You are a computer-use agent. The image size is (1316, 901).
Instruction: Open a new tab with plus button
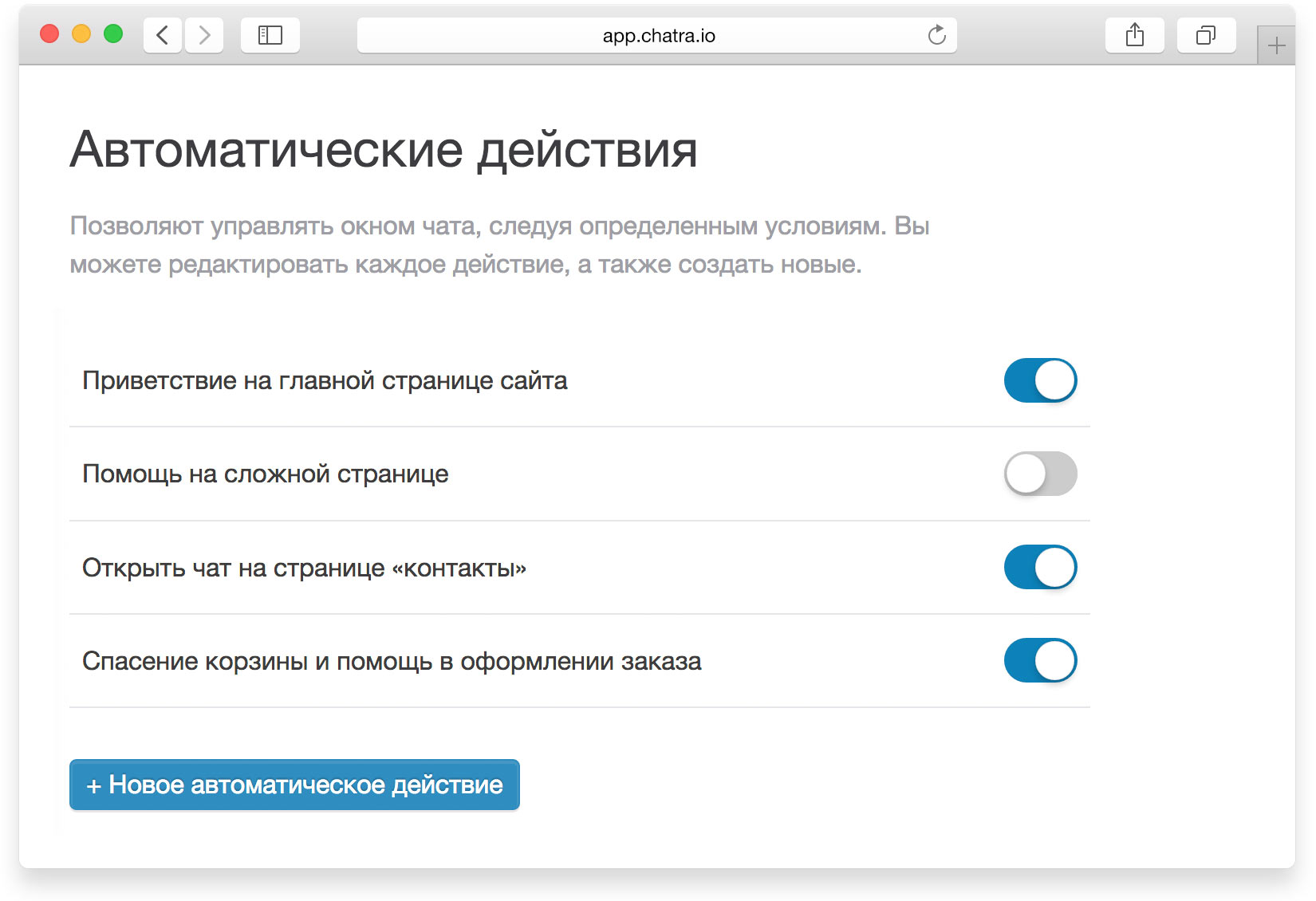[x=1276, y=45]
